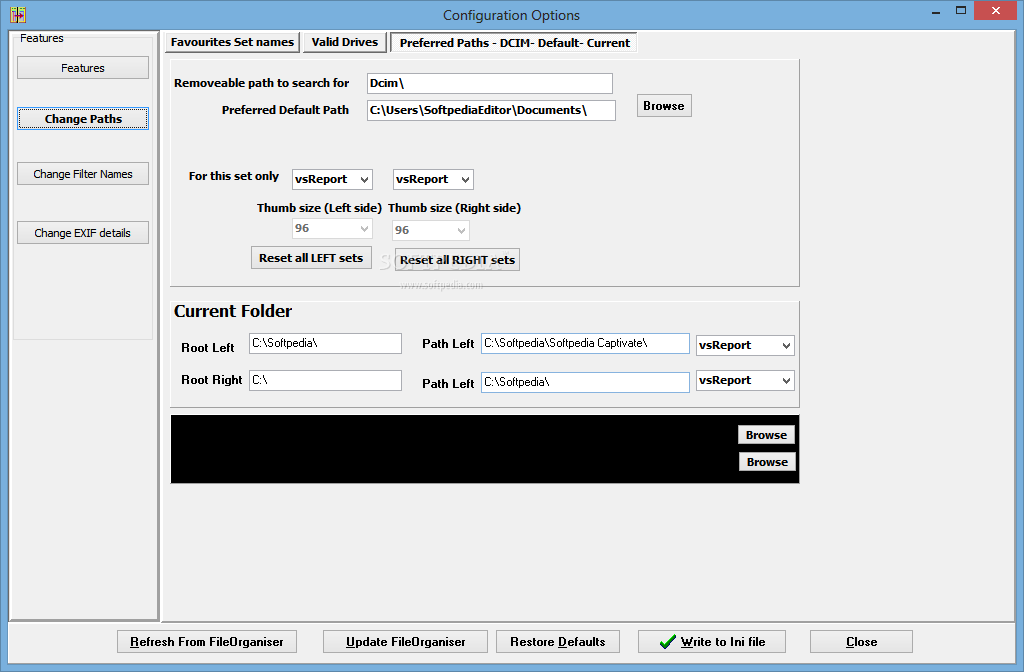Click Restore Defaults button

(x=558, y=642)
